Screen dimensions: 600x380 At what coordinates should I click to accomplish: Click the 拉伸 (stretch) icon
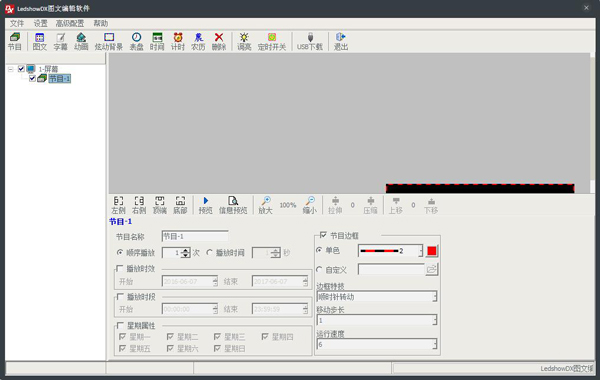pos(335,205)
